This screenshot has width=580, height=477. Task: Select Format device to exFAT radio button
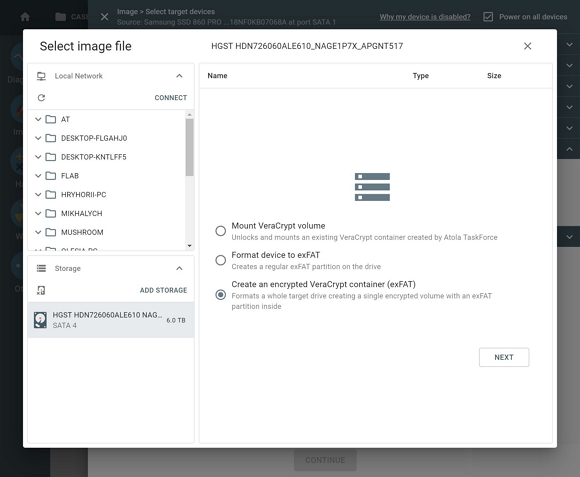pos(220,260)
